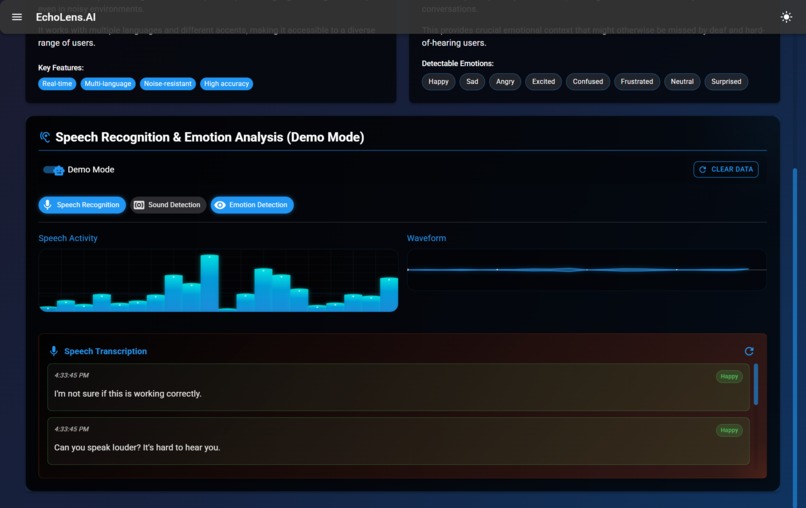
Task: Click the Speech Activity label
Action: [68, 238]
